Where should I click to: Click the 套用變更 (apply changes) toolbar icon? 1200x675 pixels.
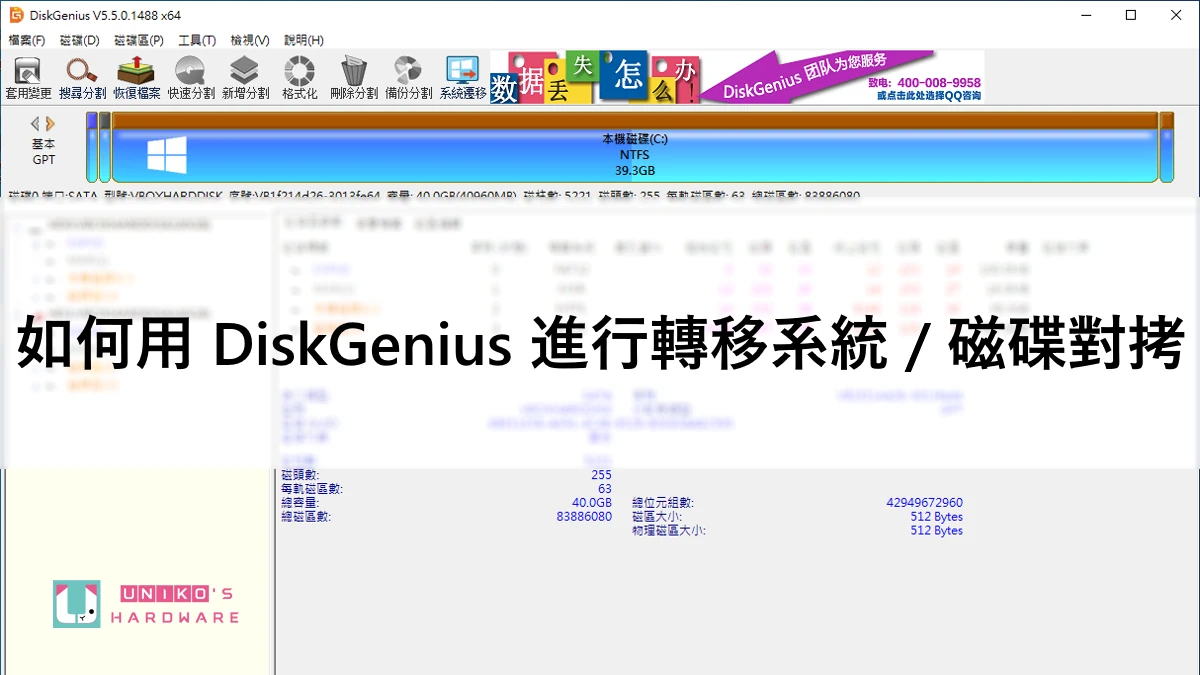coord(28,78)
